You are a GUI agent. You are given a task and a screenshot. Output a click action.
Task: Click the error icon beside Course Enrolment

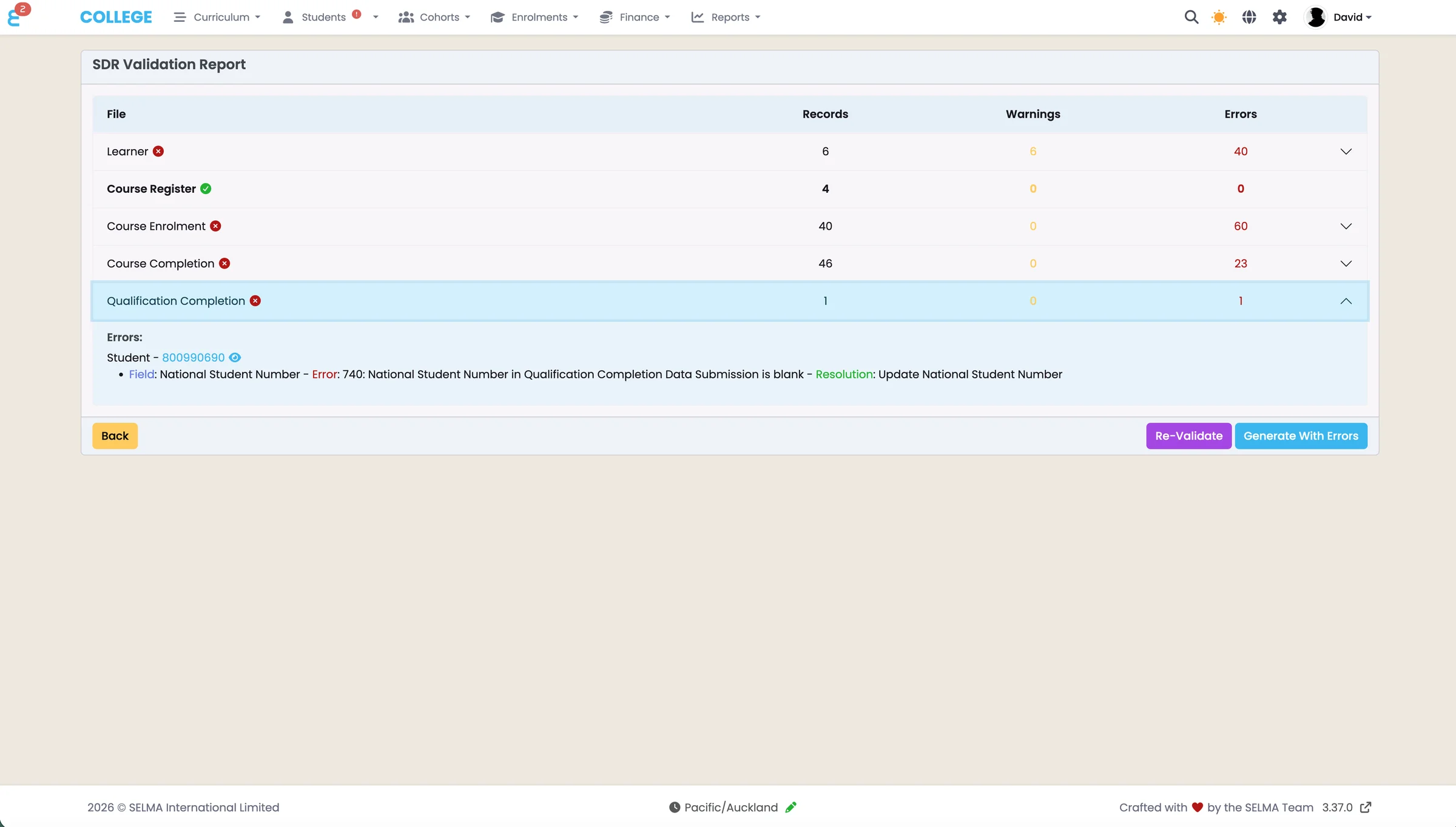215,226
